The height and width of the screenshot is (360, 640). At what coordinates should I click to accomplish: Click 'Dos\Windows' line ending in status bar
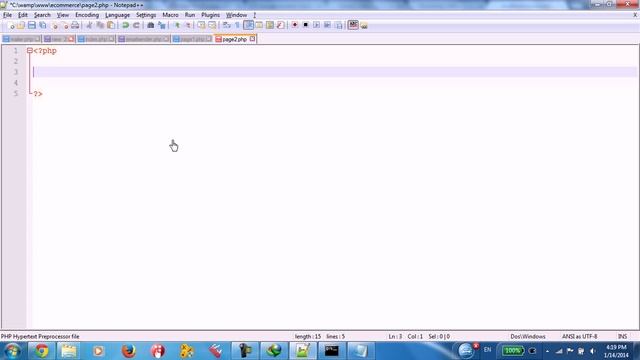(528, 337)
